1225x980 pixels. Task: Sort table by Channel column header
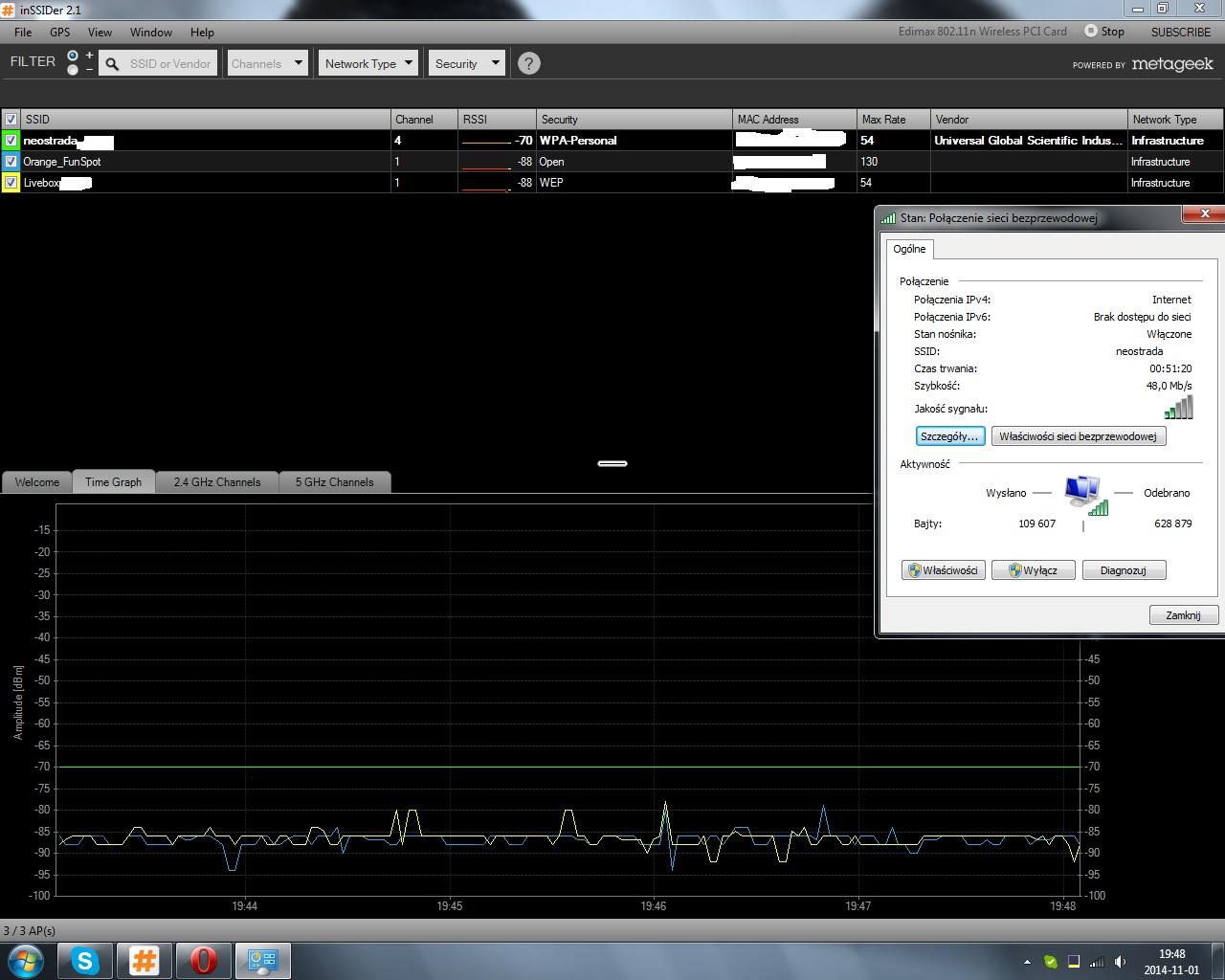point(424,120)
